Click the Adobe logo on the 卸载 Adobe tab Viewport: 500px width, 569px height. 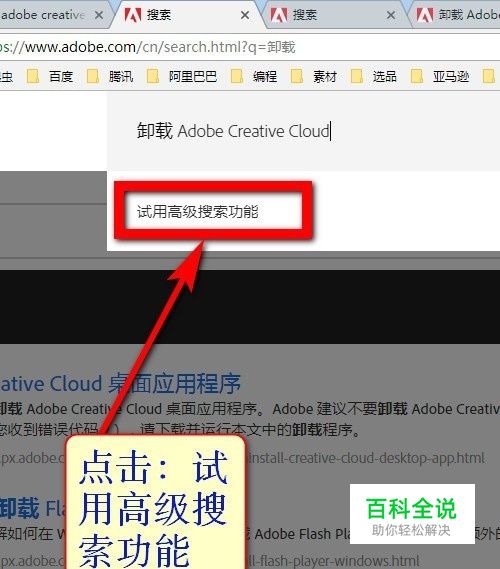coord(425,15)
